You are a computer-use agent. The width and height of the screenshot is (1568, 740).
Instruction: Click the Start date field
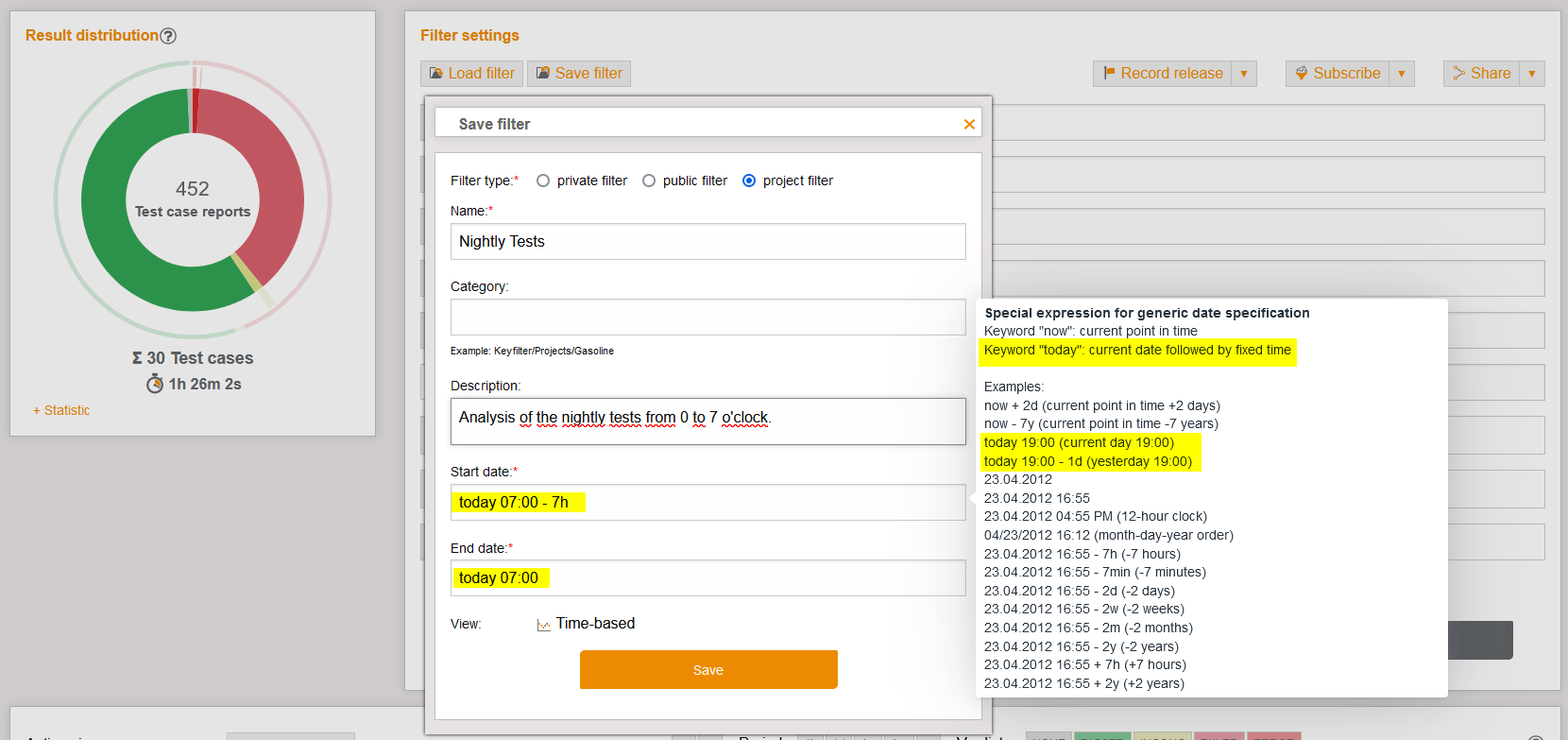point(707,503)
